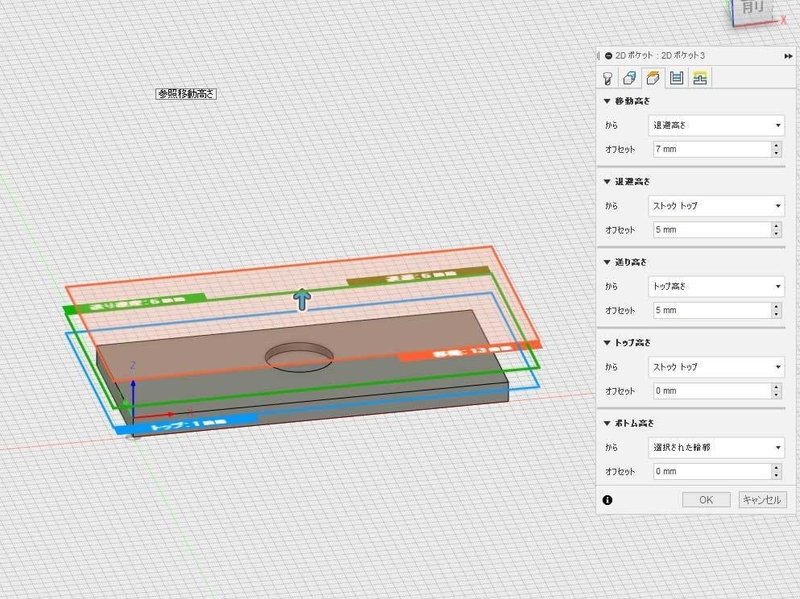The image size is (800, 599).
Task: Click the 退避高さ offset spinner arrows
Action: tap(777, 230)
